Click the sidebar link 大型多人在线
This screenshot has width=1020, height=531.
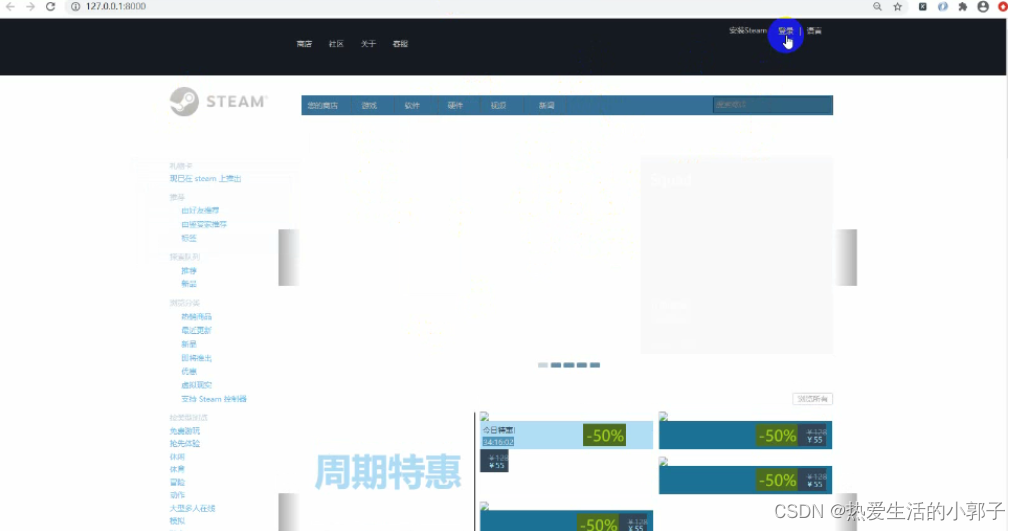[193, 508]
